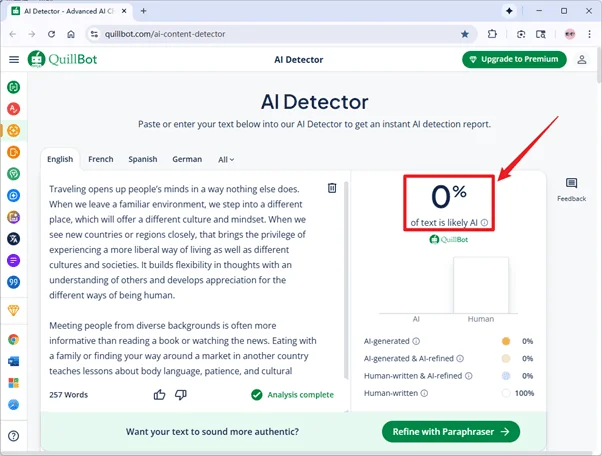Open the Paraphraser tool in sidebar
The width and height of the screenshot is (602, 456).
coord(13,87)
